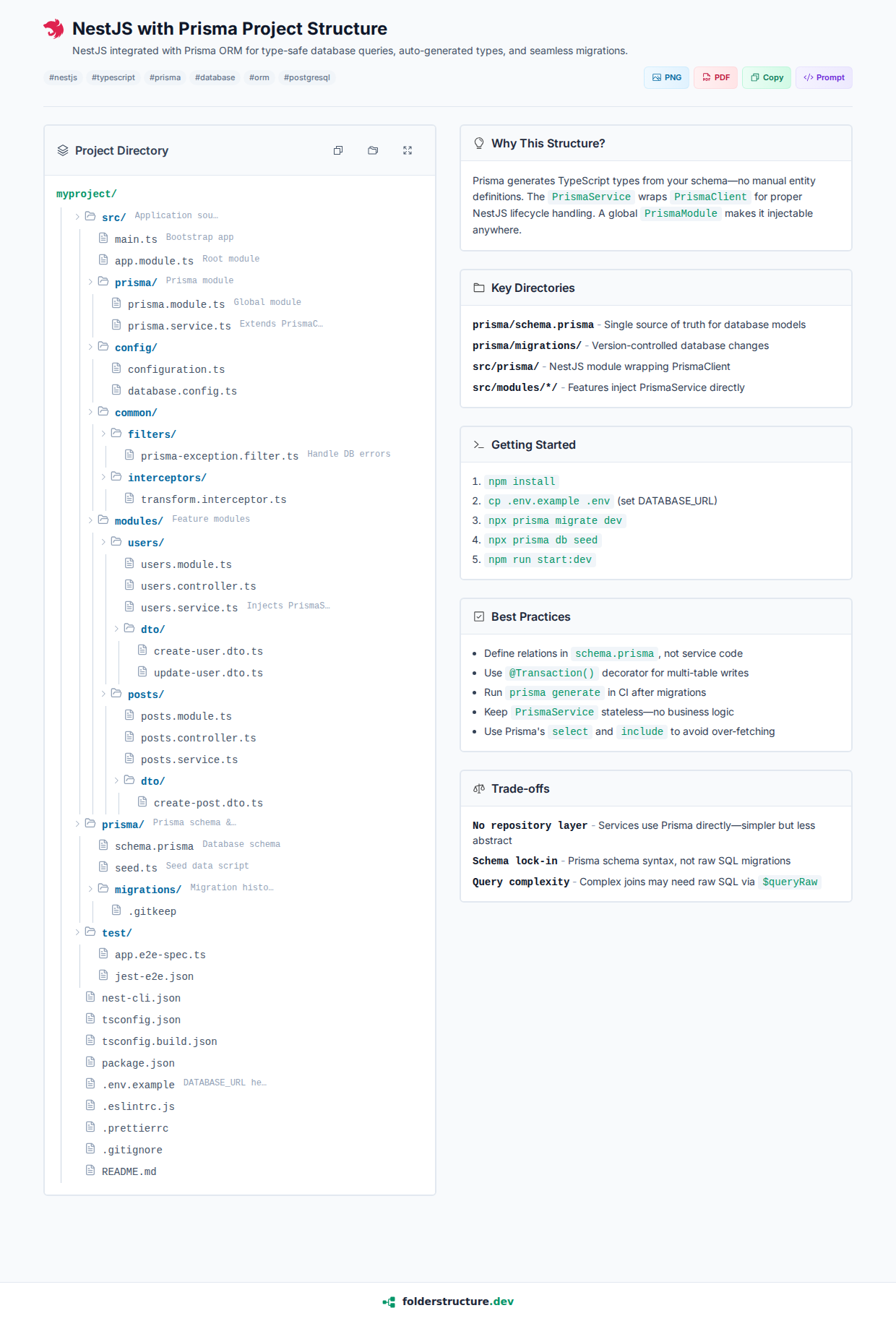This screenshot has width=896, height=1321.
Task: Click the folder icon next to test/
Action: 90,931
